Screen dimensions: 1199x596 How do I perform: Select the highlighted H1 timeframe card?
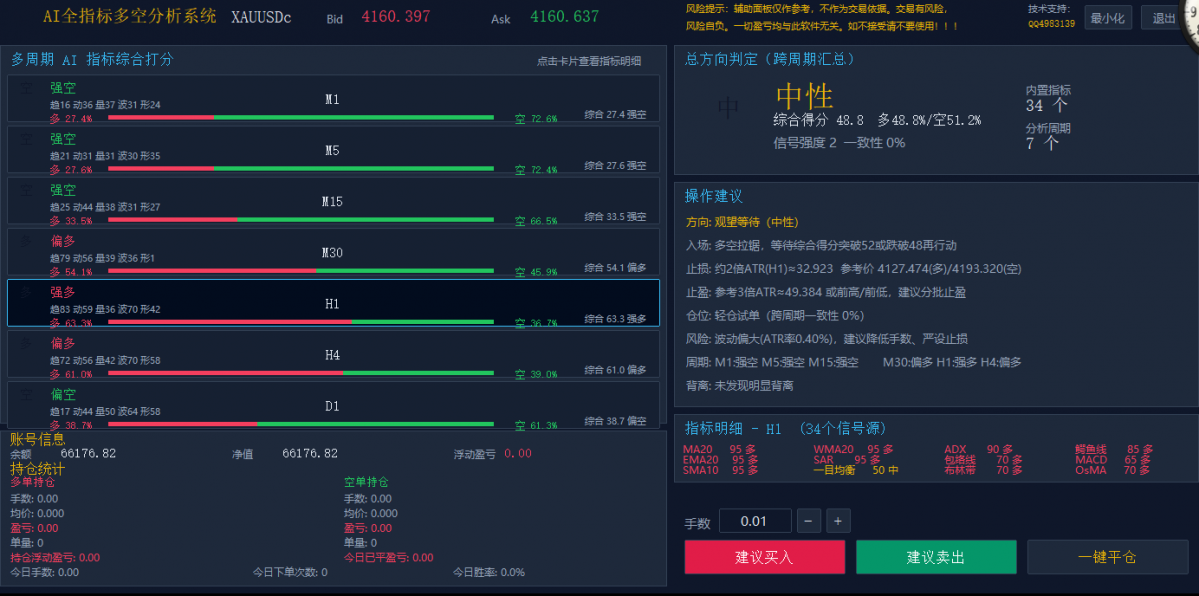[333, 303]
